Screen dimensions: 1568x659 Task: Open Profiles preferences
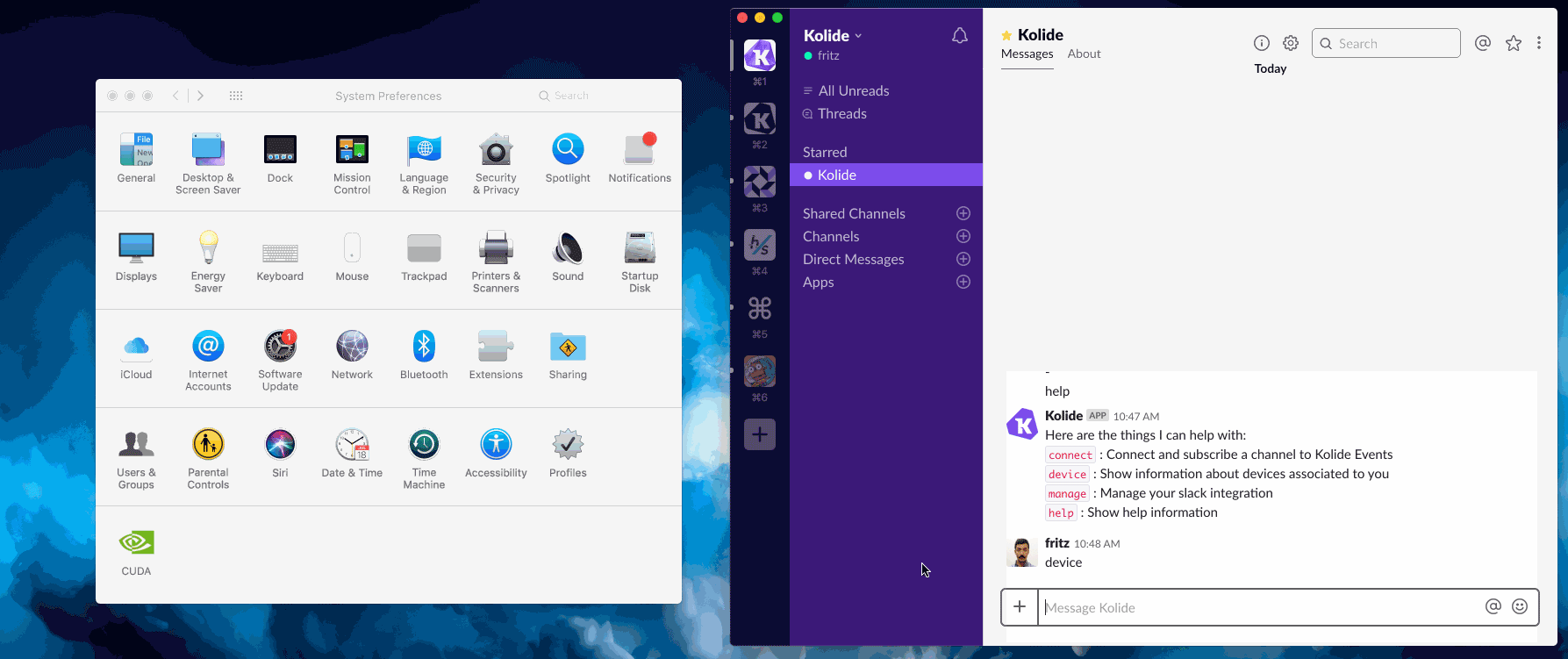coord(568,454)
